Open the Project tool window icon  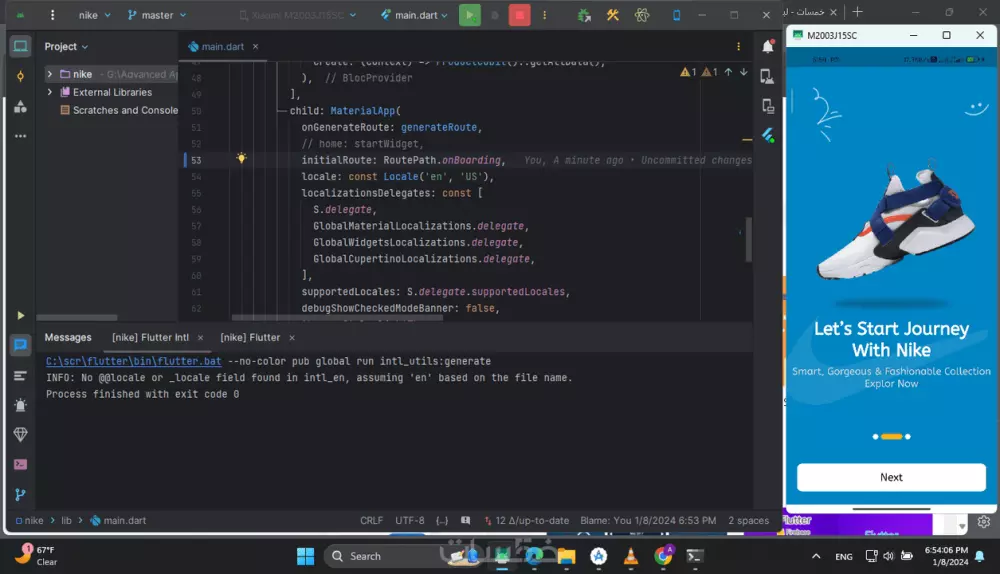click(20, 46)
